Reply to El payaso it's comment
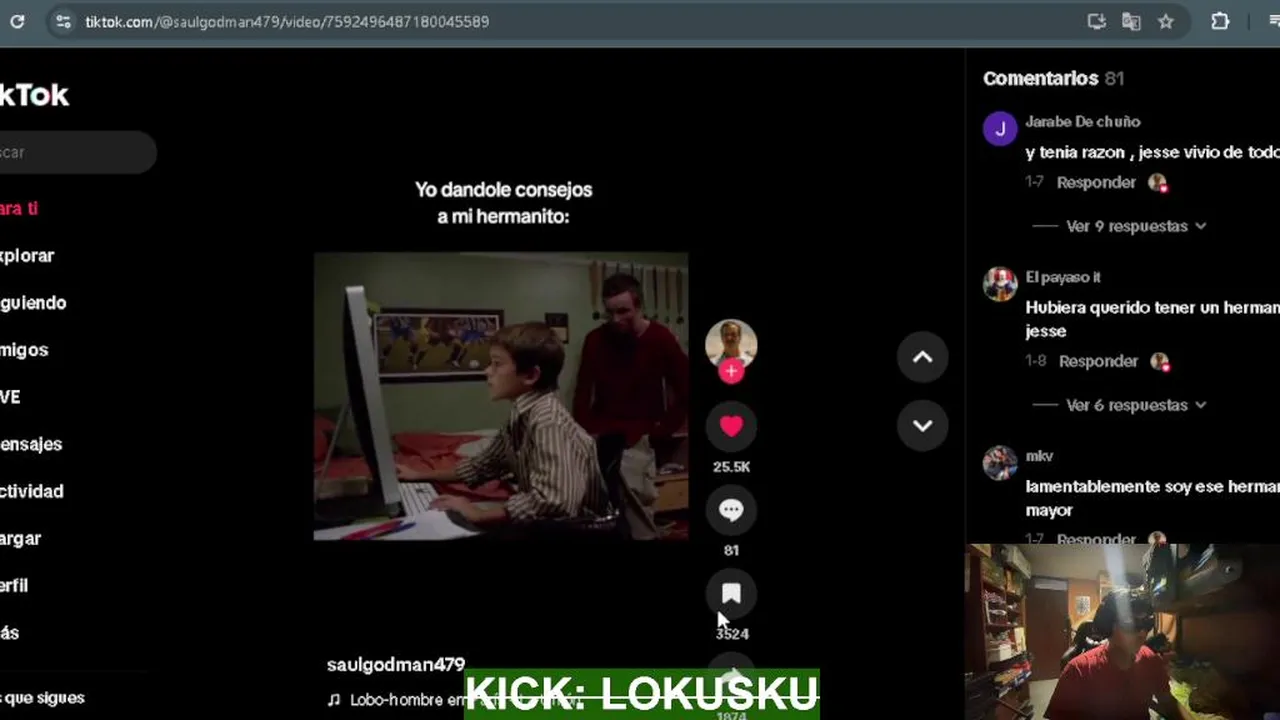This screenshot has height=720, width=1280. [1098, 361]
